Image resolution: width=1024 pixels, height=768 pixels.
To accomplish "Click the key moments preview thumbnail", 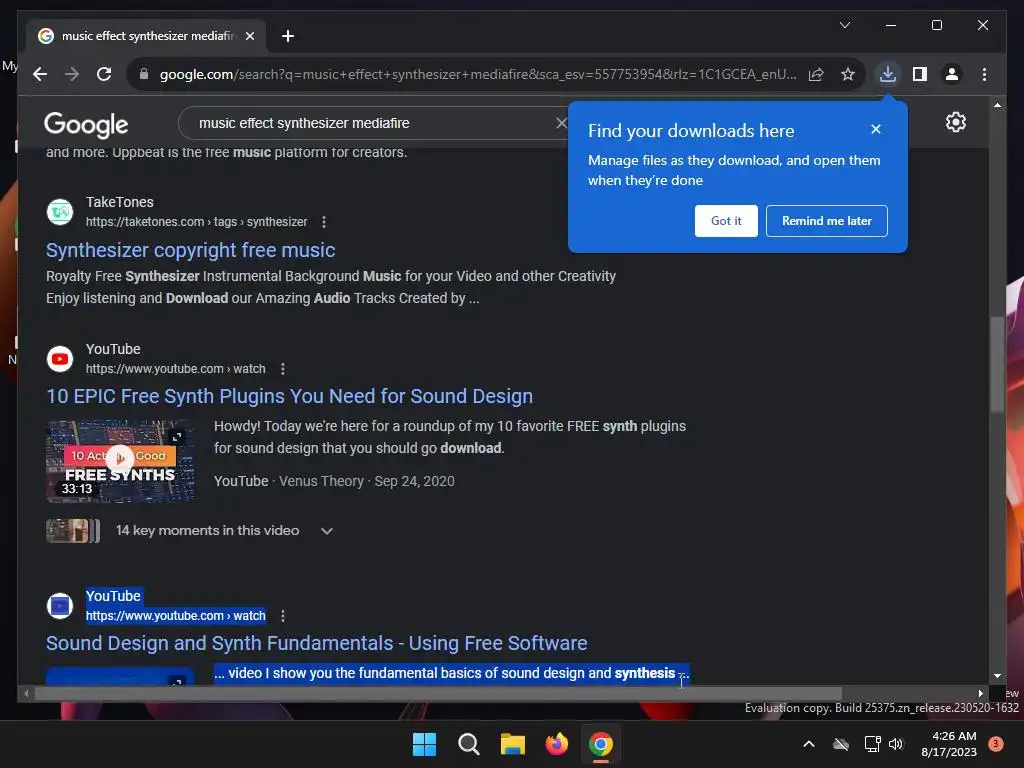I will click(x=73, y=531).
